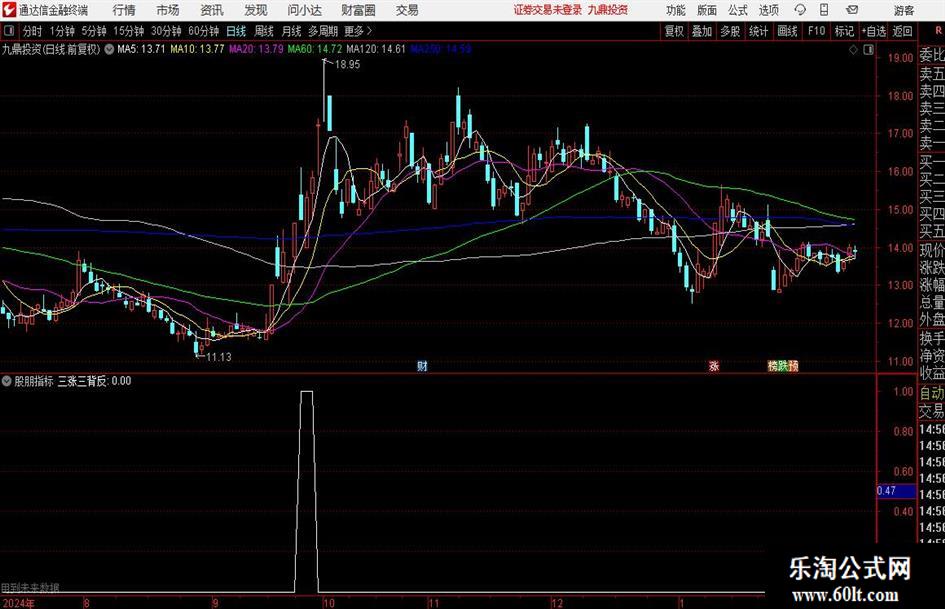Image resolution: width=945 pixels, height=609 pixels.
Task: Click the MA5: 13.71 indicator label
Action: coord(142,49)
